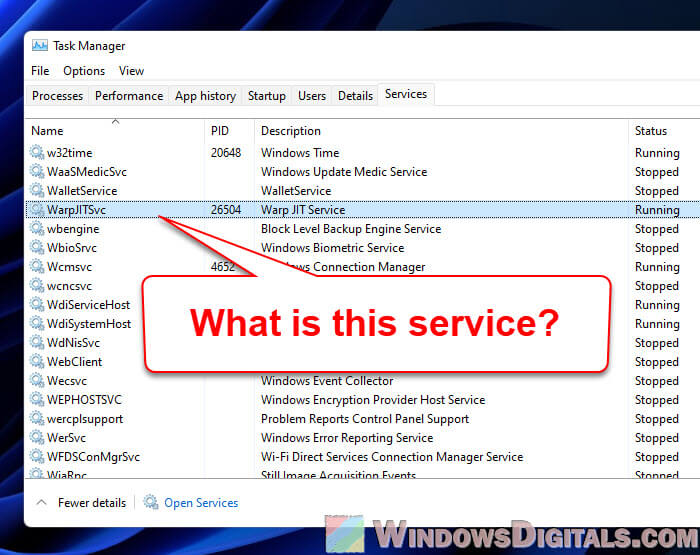This screenshot has height=555, width=700.
Task: Click the gear icon beside WdNisSvc
Action: click(x=37, y=342)
